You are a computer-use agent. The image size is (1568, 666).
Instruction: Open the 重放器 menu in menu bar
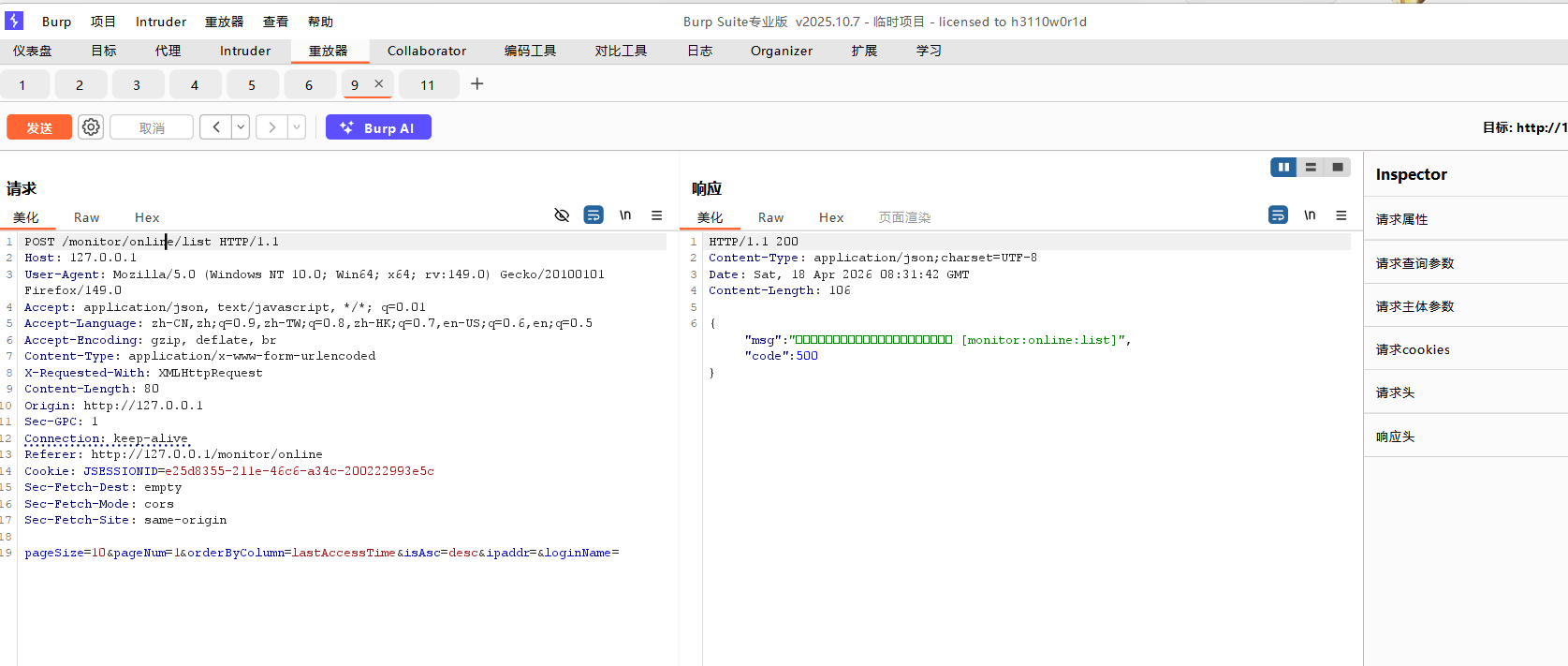(225, 22)
